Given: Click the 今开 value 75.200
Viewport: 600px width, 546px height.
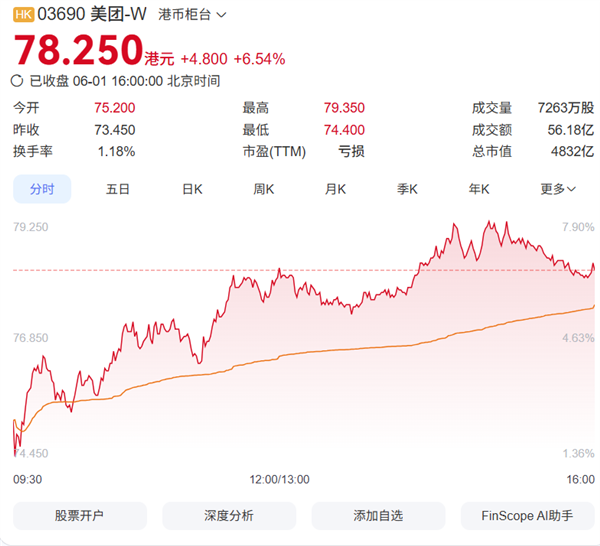Looking at the screenshot, I should point(115,108).
